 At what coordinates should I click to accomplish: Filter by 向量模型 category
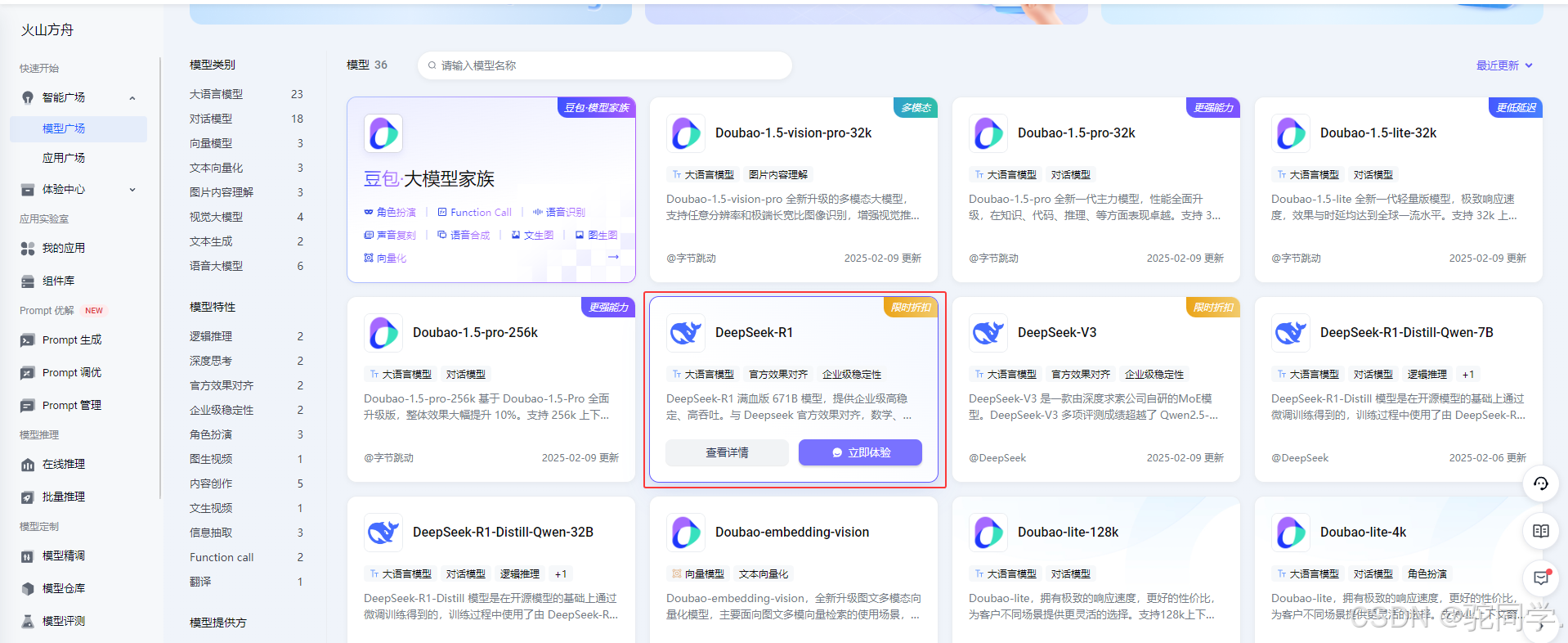click(x=246, y=143)
